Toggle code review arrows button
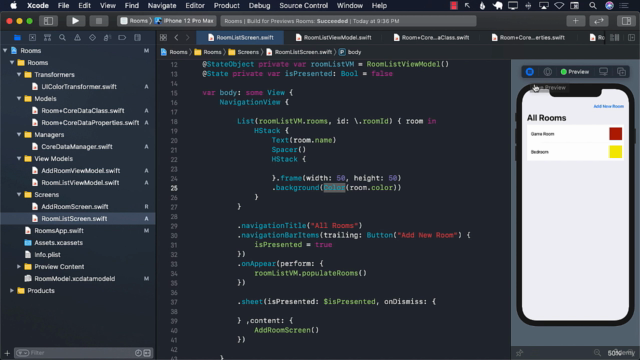 pos(599,21)
